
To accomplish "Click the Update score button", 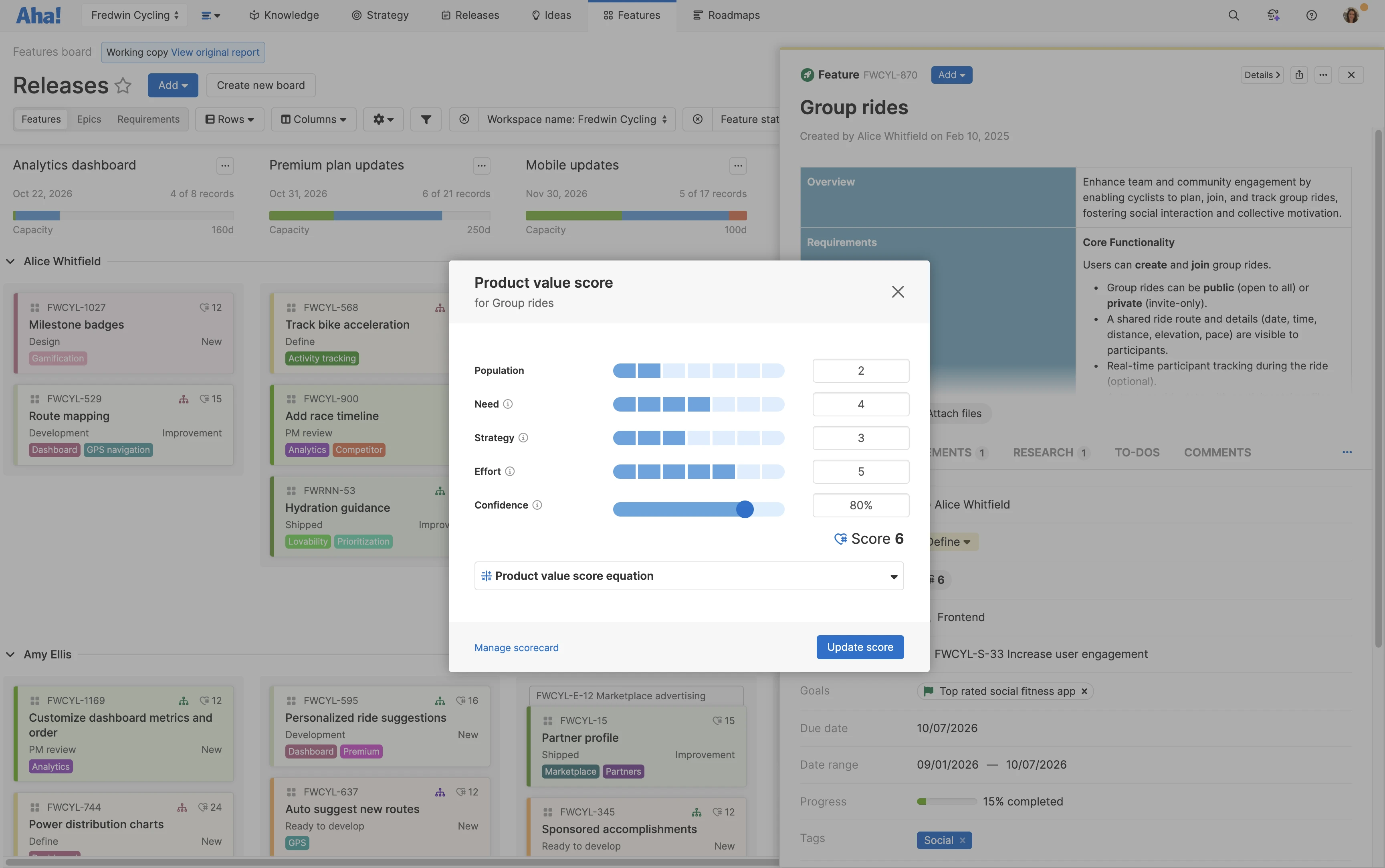I will coord(860,648).
